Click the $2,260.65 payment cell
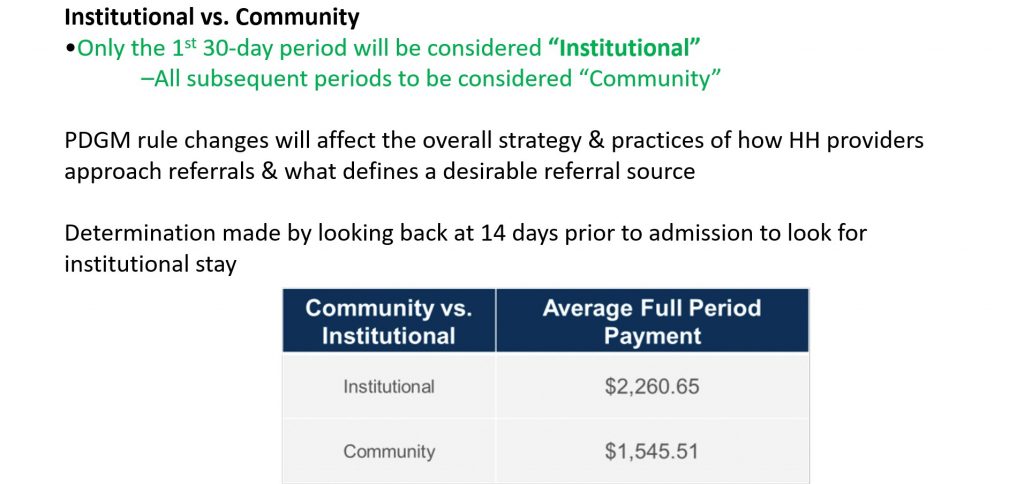Screen dimensions: 1024x484 652,386
